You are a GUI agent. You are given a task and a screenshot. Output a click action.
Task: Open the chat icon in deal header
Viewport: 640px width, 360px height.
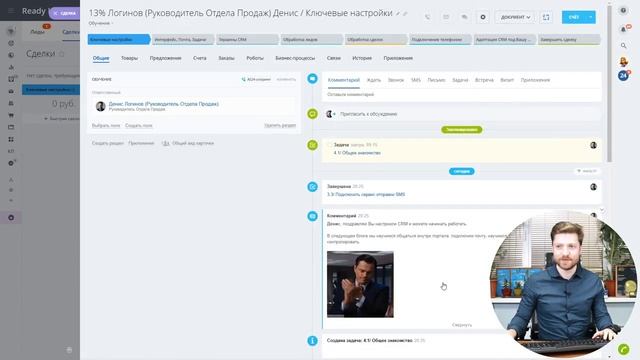[464, 17]
